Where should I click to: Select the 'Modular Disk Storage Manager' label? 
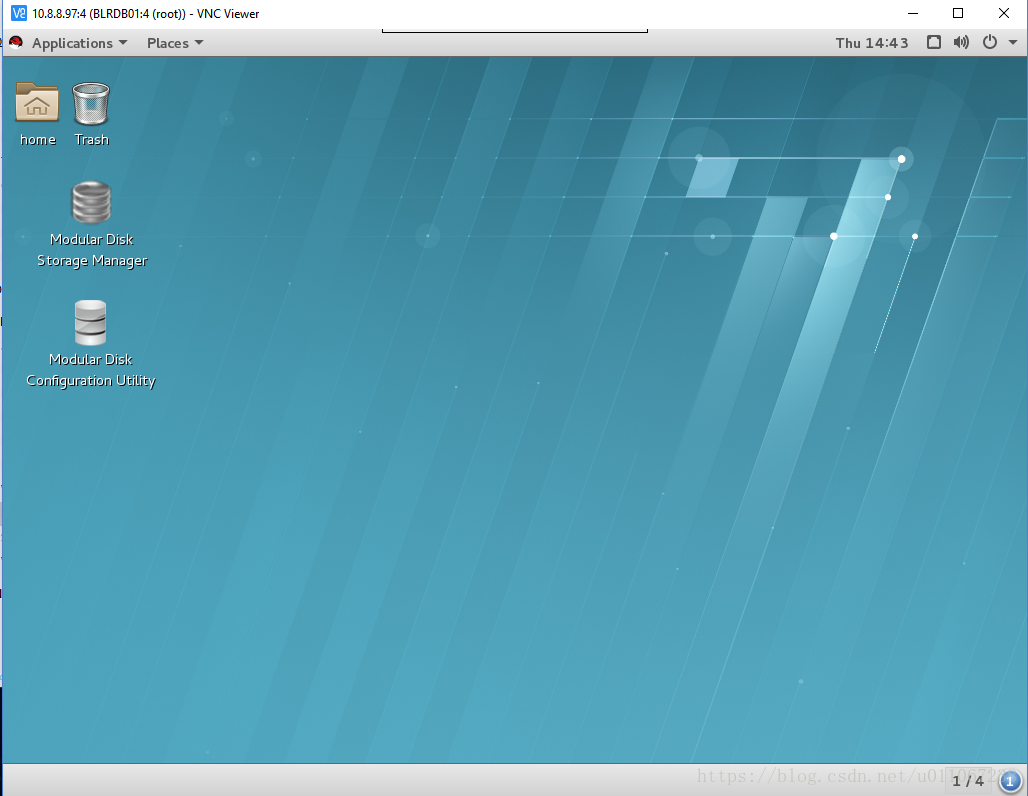click(x=92, y=250)
